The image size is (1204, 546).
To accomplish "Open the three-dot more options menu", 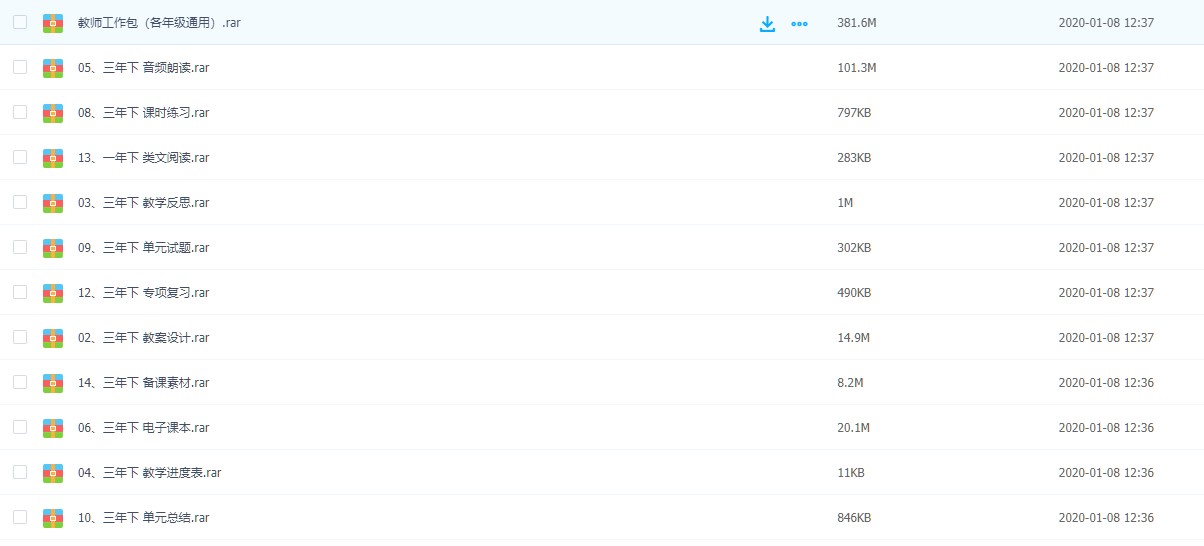I will (x=799, y=24).
